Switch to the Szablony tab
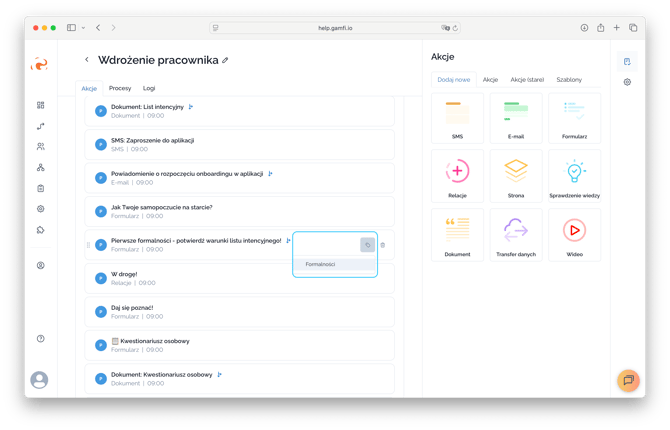Viewport: 670px width, 430px height. tap(569, 79)
